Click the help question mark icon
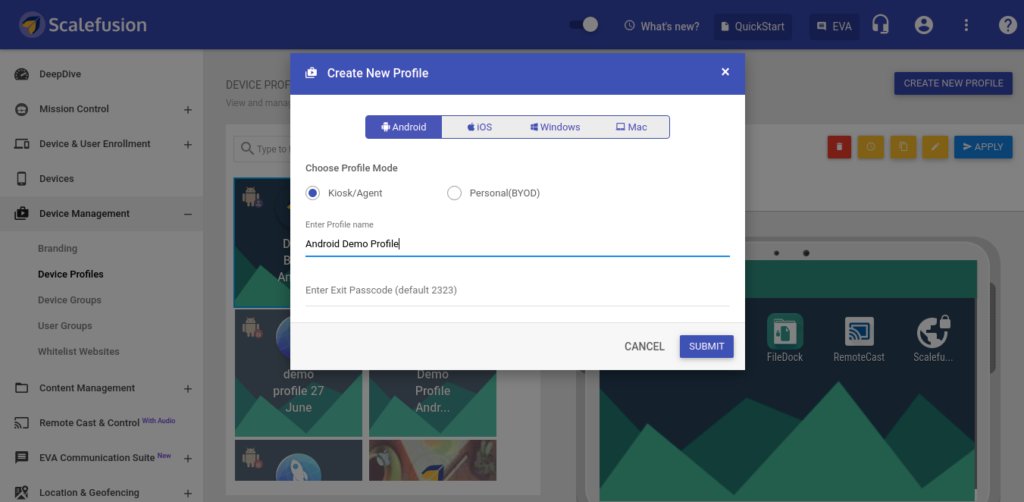This screenshot has height=502, width=1024. 1008,25
